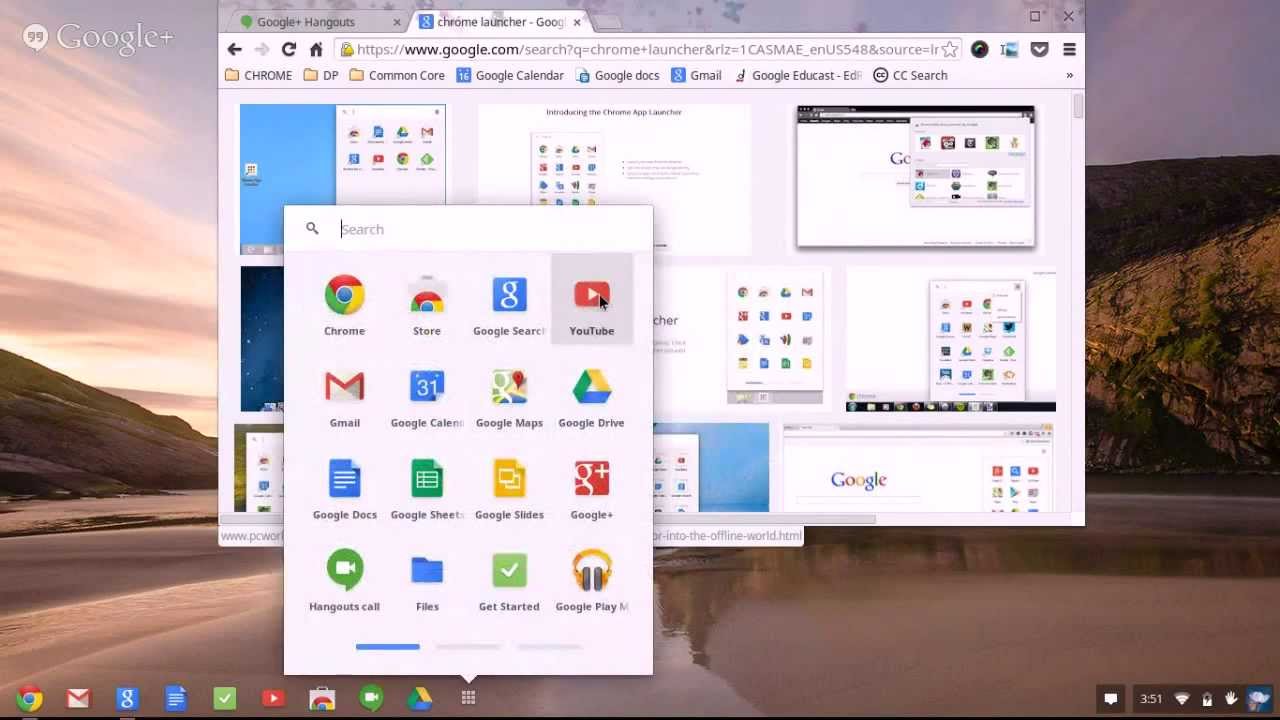Open Gmail in the app launcher
This screenshot has height=720, width=1280.
tap(344, 397)
